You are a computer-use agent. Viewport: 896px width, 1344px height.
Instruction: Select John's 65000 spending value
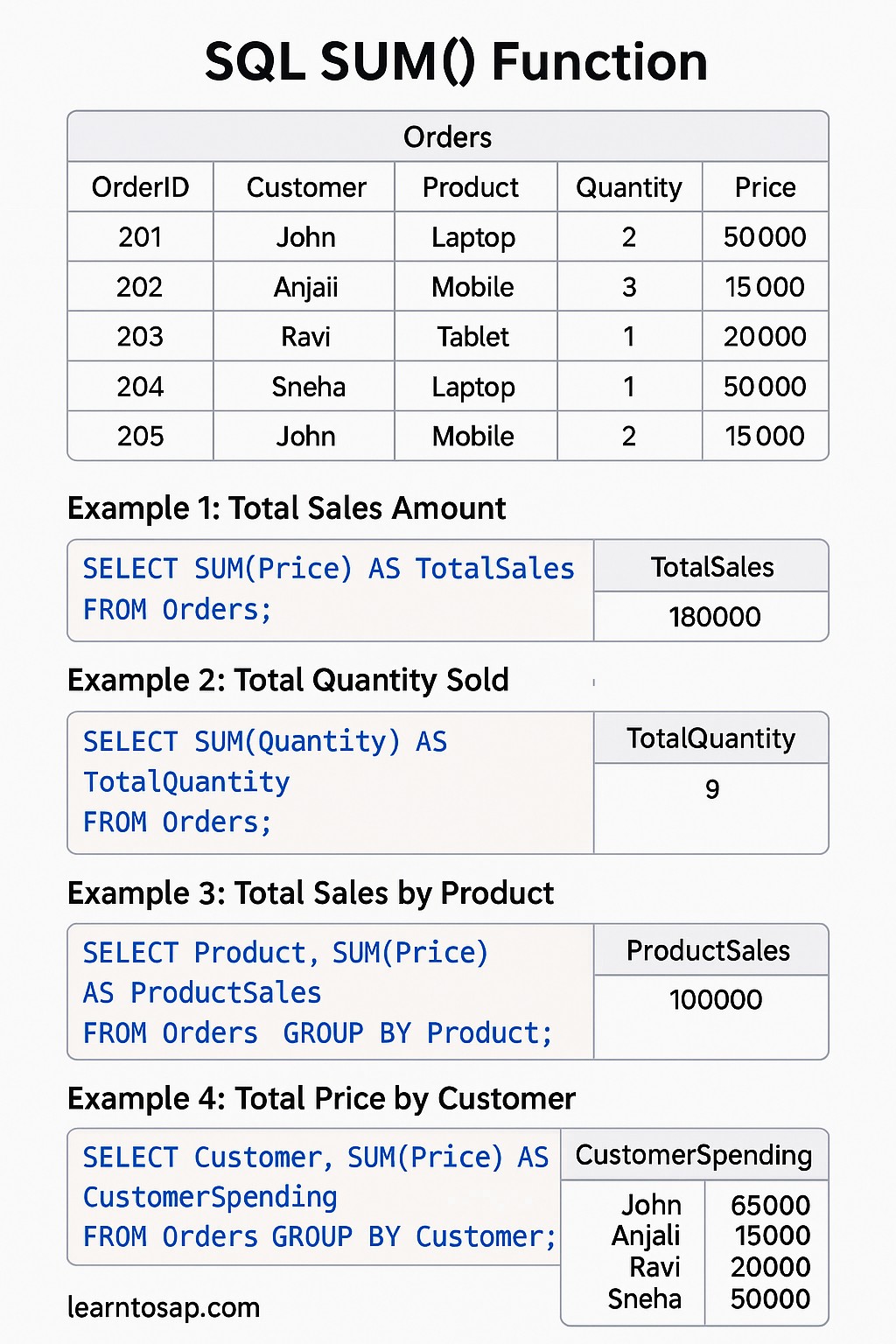coord(770,1205)
